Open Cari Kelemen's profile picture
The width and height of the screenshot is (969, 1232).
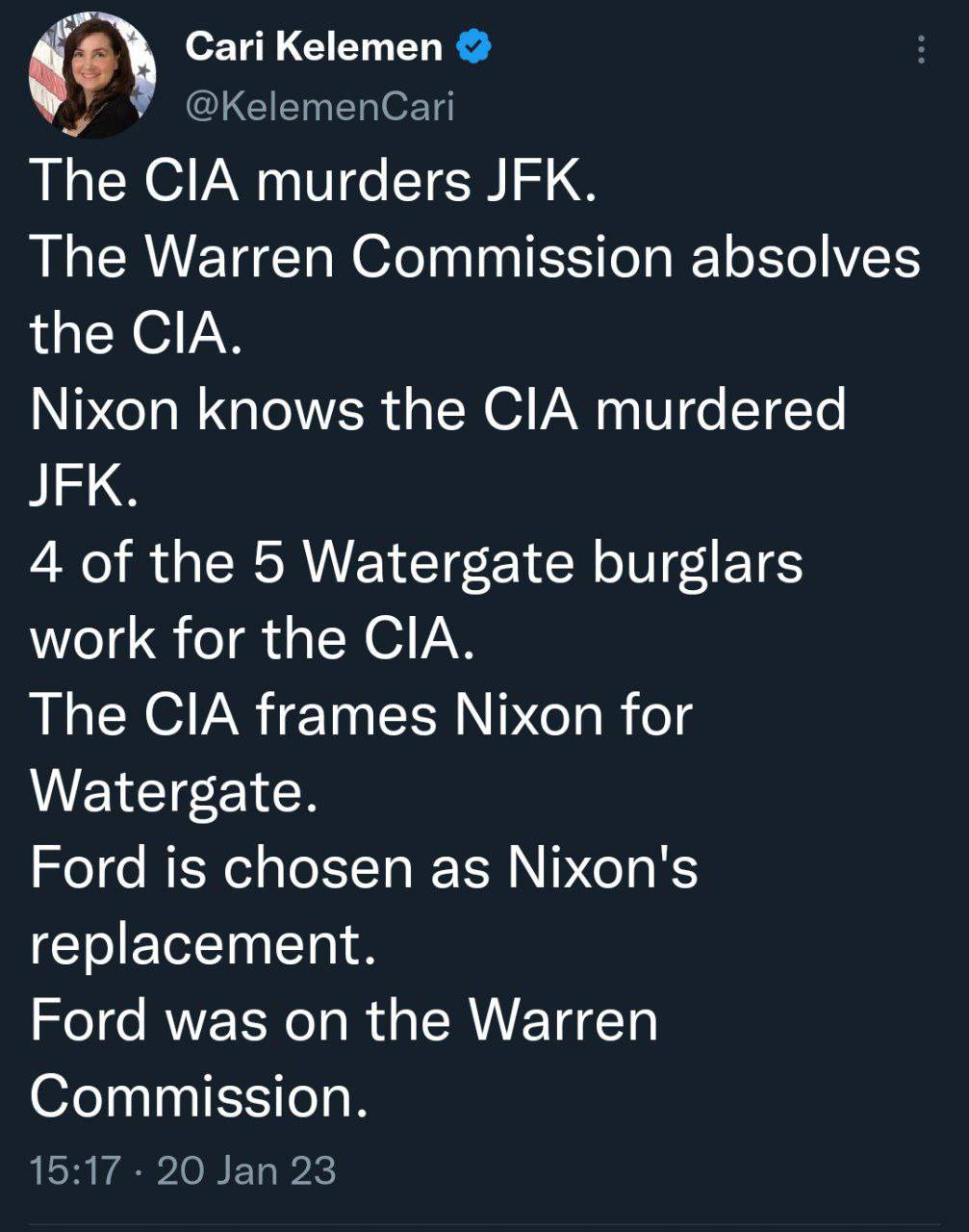click(92, 76)
